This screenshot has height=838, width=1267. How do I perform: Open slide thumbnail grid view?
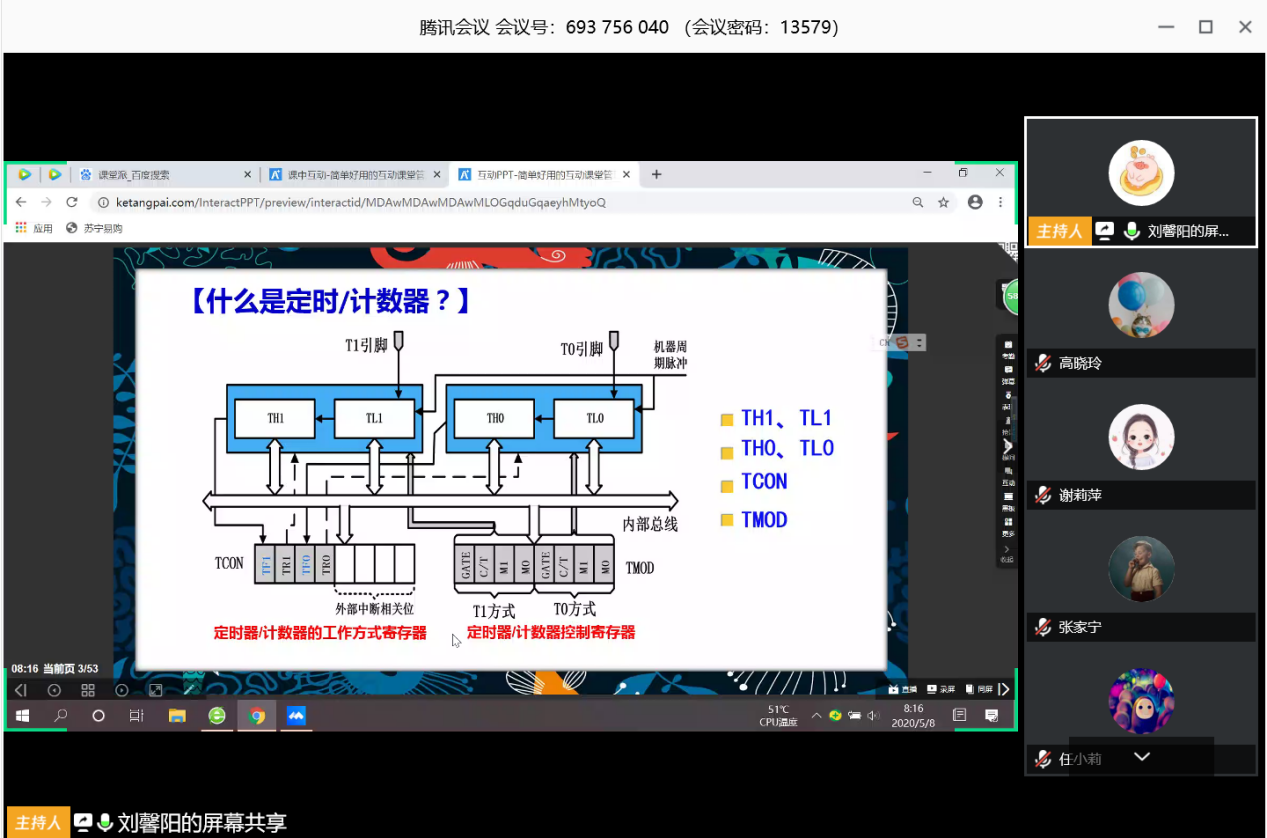(88, 690)
